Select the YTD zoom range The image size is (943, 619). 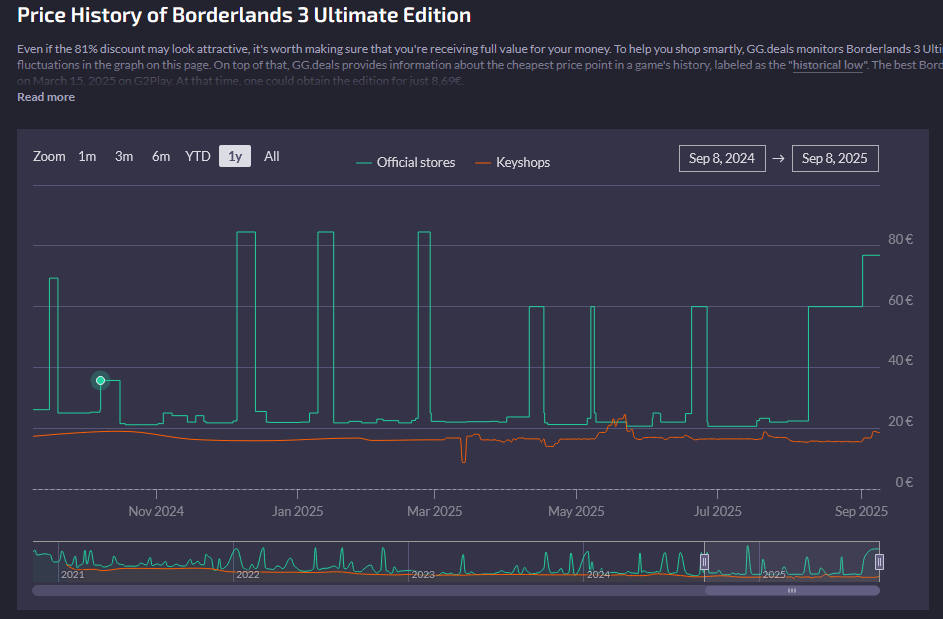coord(198,156)
